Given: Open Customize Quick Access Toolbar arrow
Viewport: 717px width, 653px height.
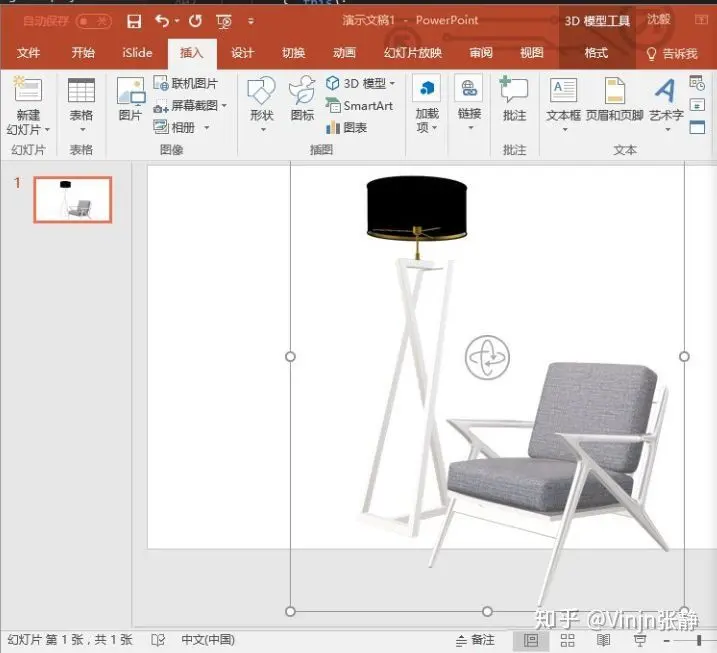Looking at the screenshot, I should [x=251, y=21].
